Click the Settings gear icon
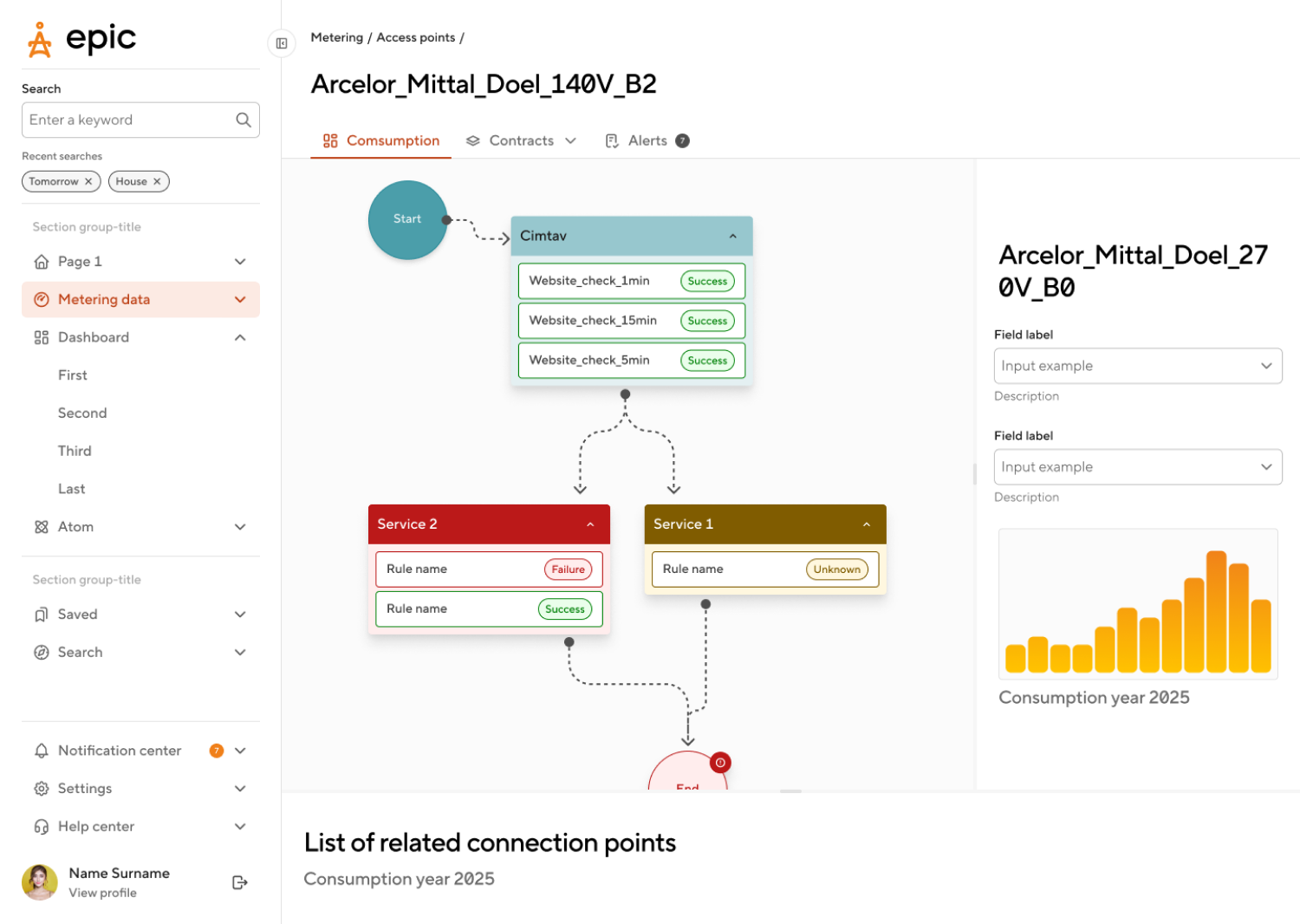This screenshot has width=1300, height=924. [x=41, y=789]
